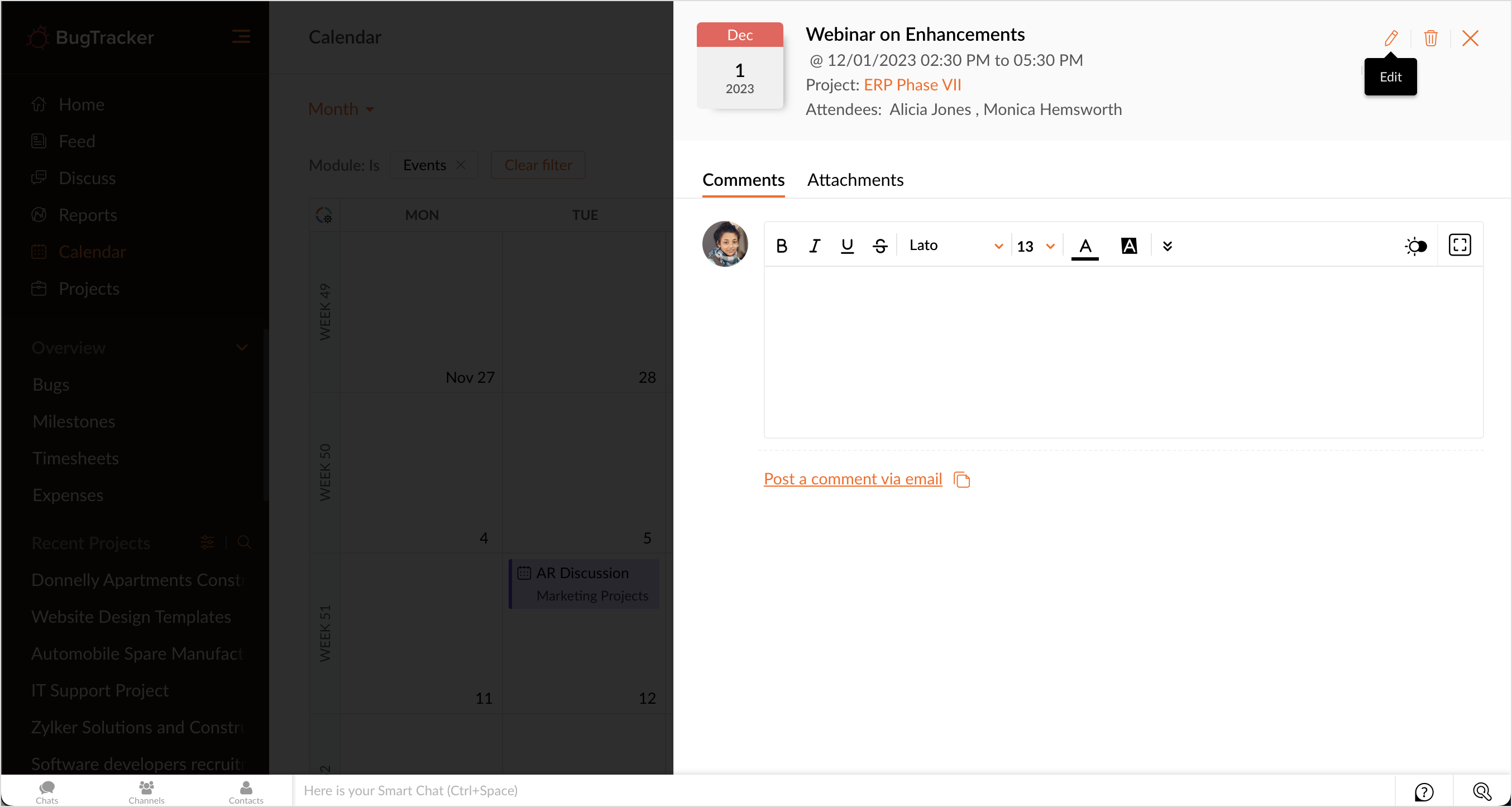The image size is (1512, 807).
Task: Select the Comments tab
Action: tap(743, 180)
